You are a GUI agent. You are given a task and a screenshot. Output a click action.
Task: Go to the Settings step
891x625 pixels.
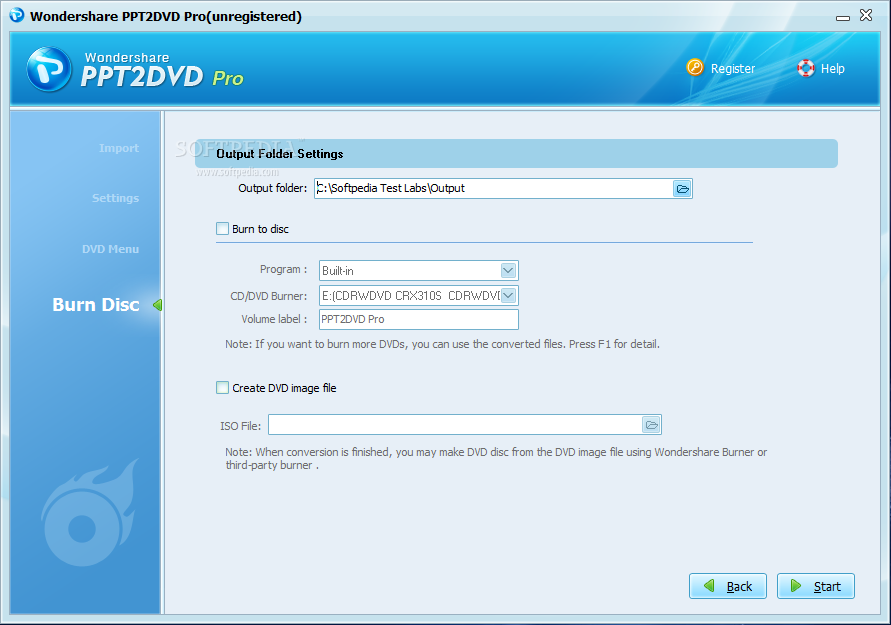click(x=115, y=198)
